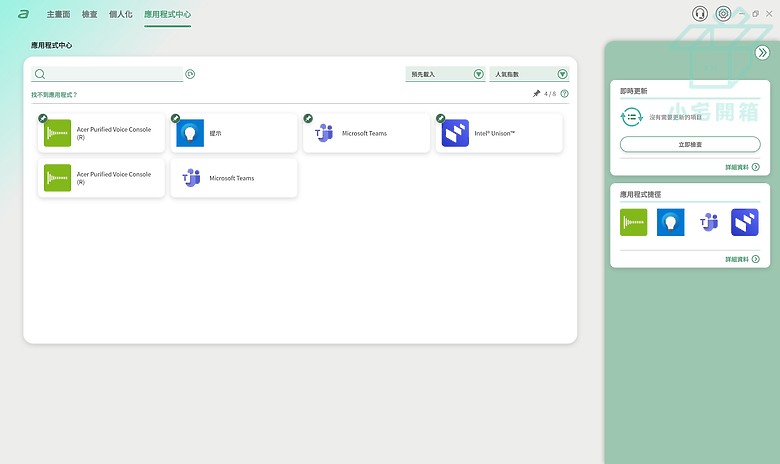The width and height of the screenshot is (780, 464).
Task: Select the 應用程式中心 tab
Action: 167,14
